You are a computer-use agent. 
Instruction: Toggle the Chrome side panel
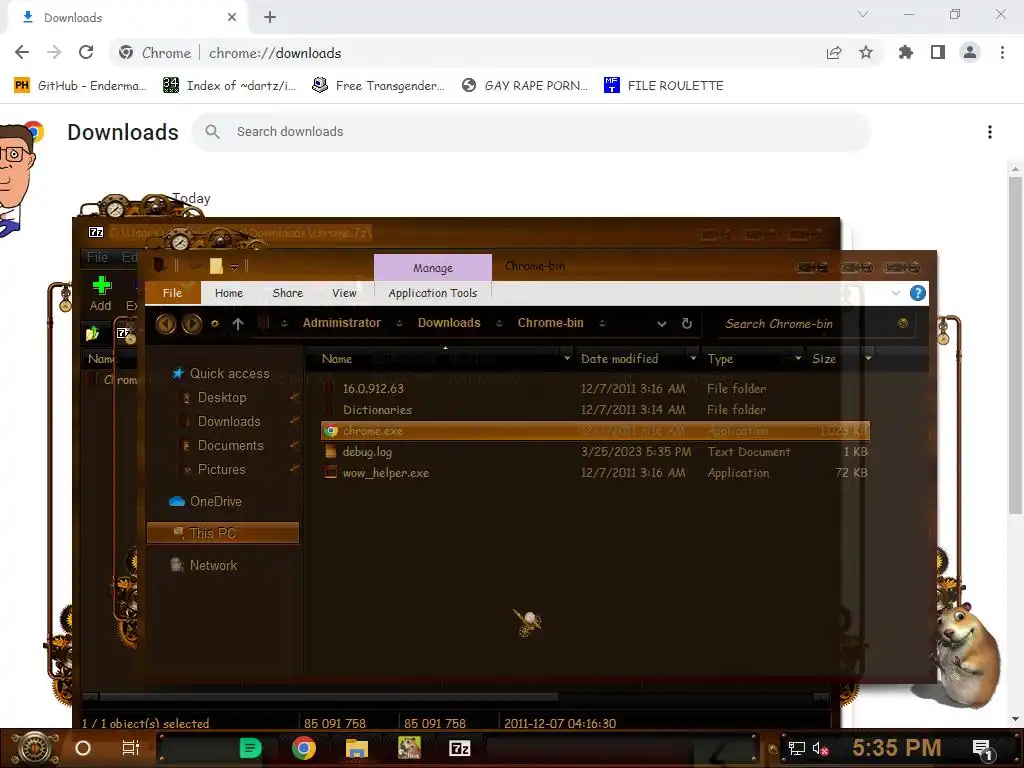pos(938,52)
